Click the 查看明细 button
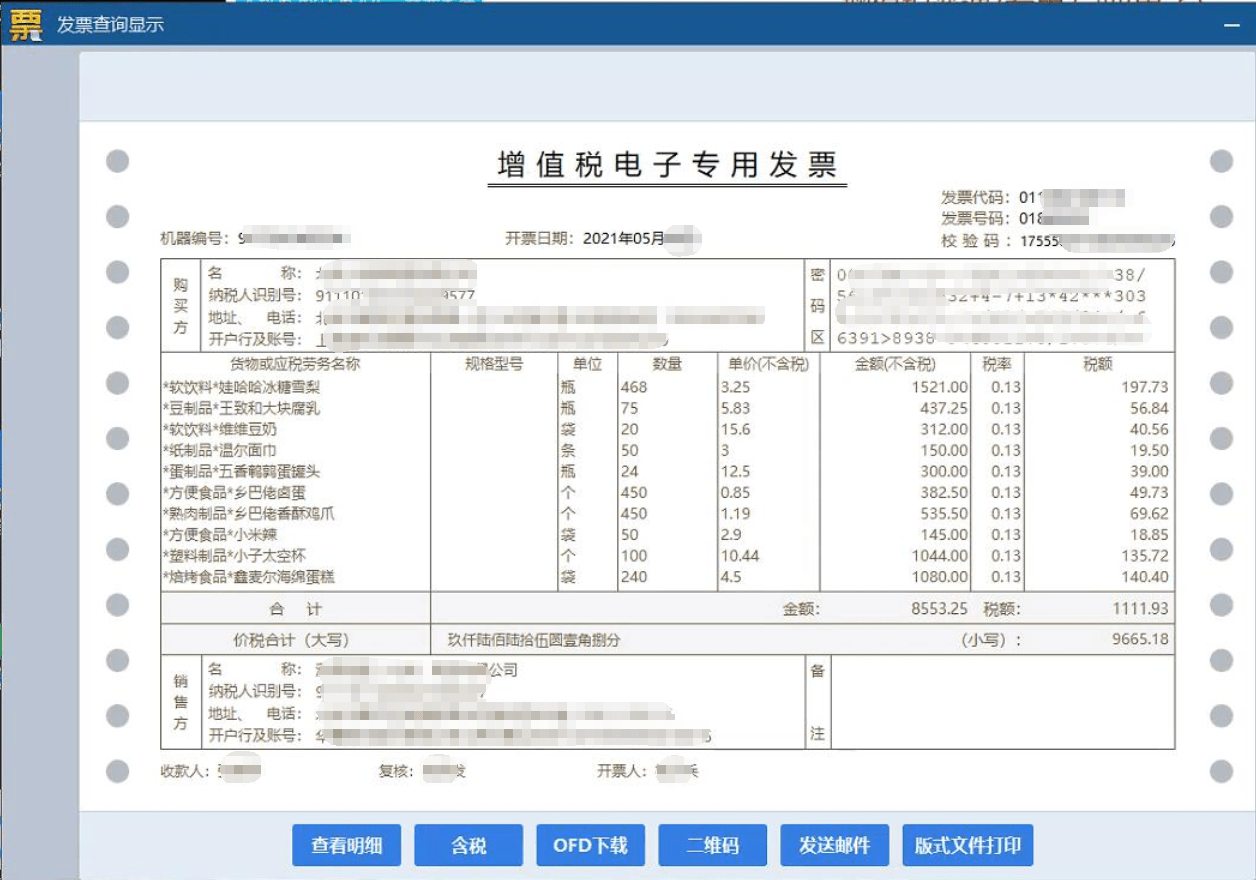The image size is (1256, 880). point(346,845)
